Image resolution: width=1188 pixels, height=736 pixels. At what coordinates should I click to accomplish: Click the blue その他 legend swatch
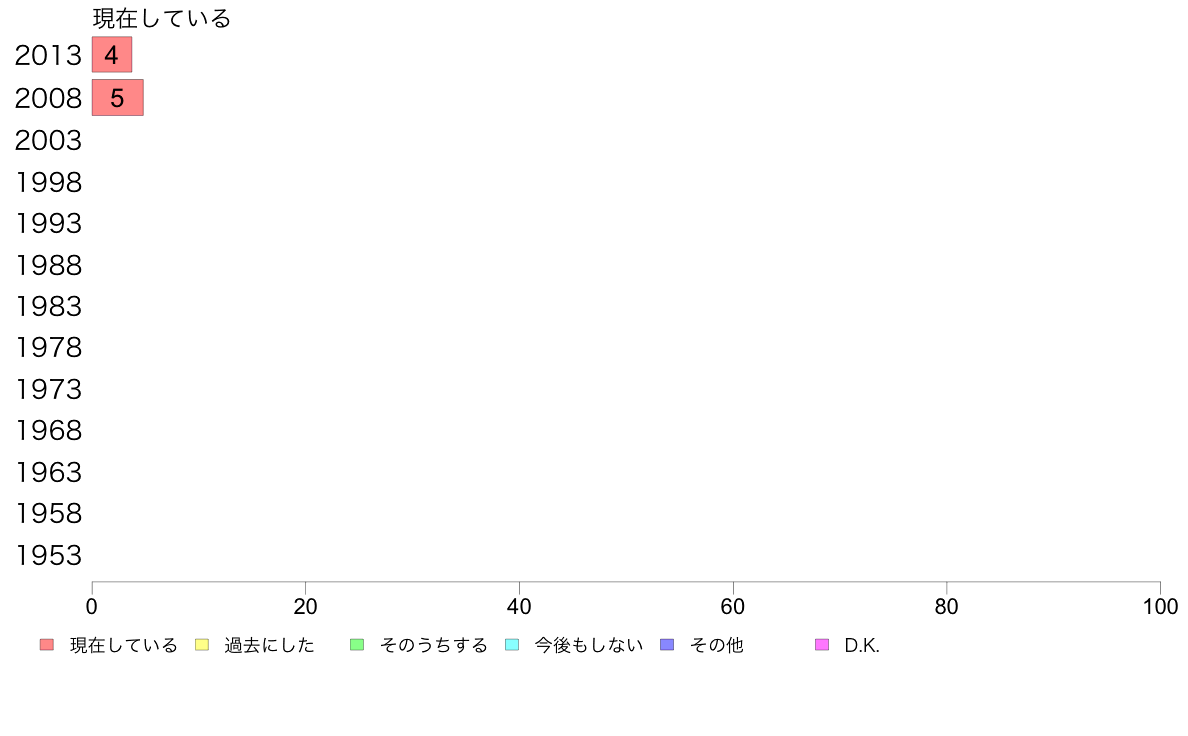(x=667, y=645)
